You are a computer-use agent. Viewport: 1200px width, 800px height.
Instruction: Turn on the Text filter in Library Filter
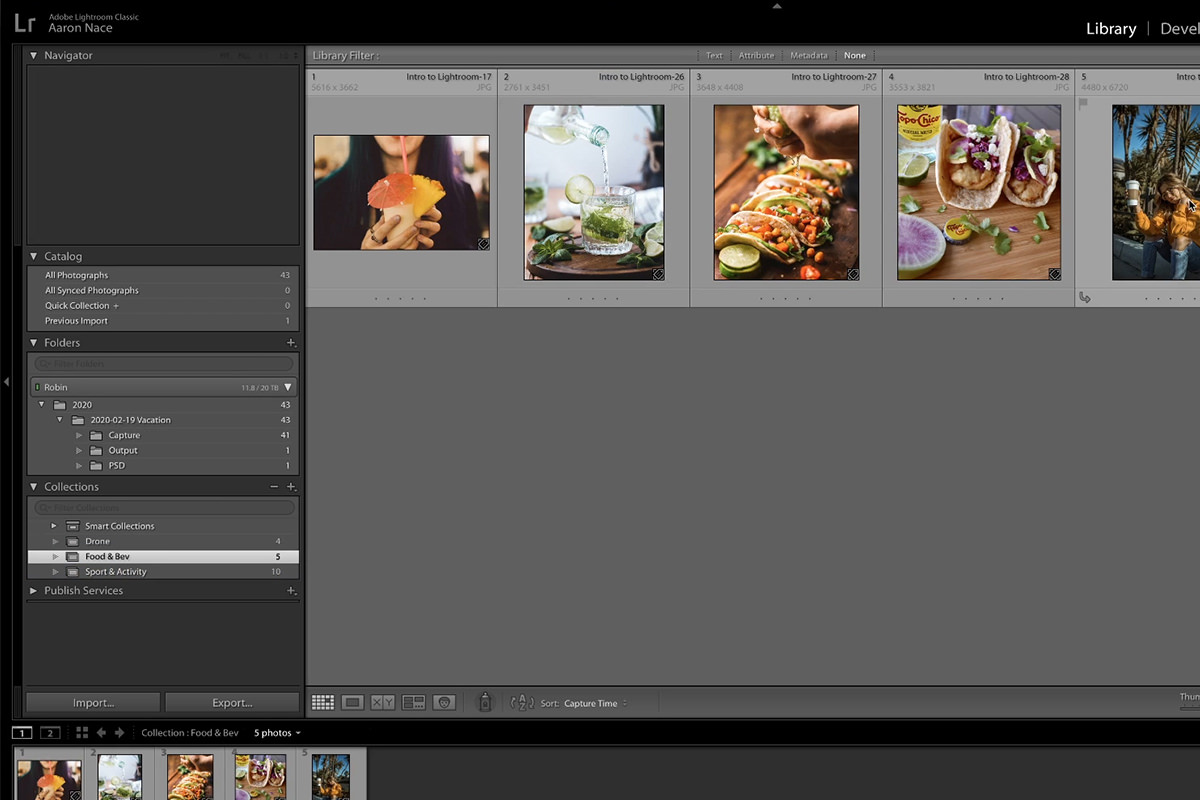click(714, 55)
